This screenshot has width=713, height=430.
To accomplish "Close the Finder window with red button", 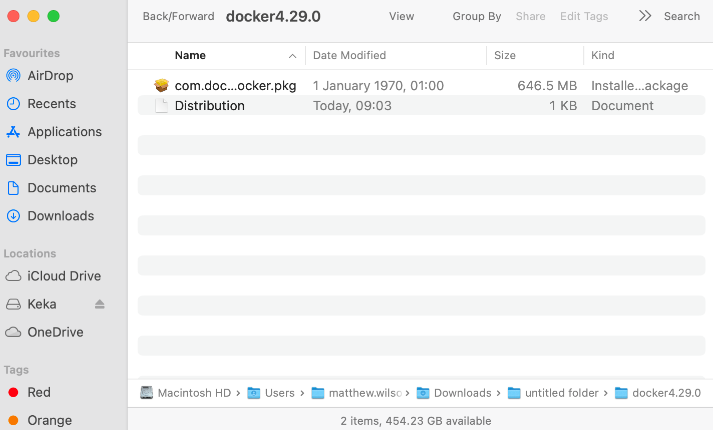I will click(x=13, y=16).
